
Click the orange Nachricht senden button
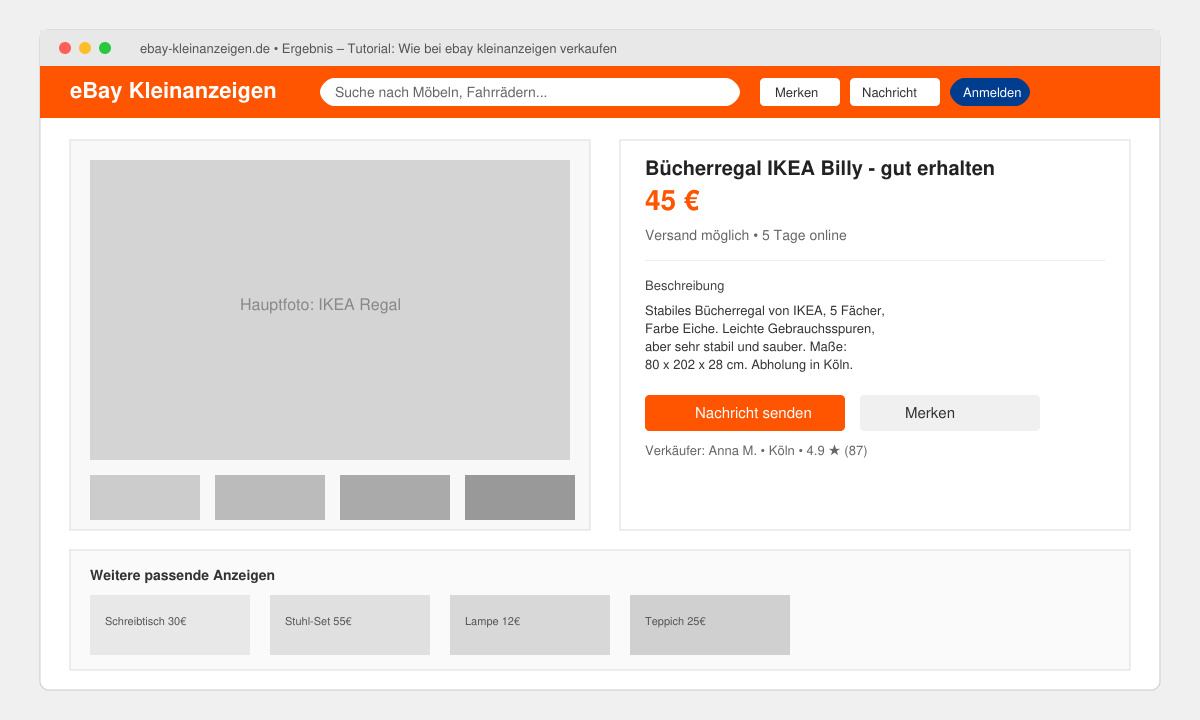(x=745, y=413)
